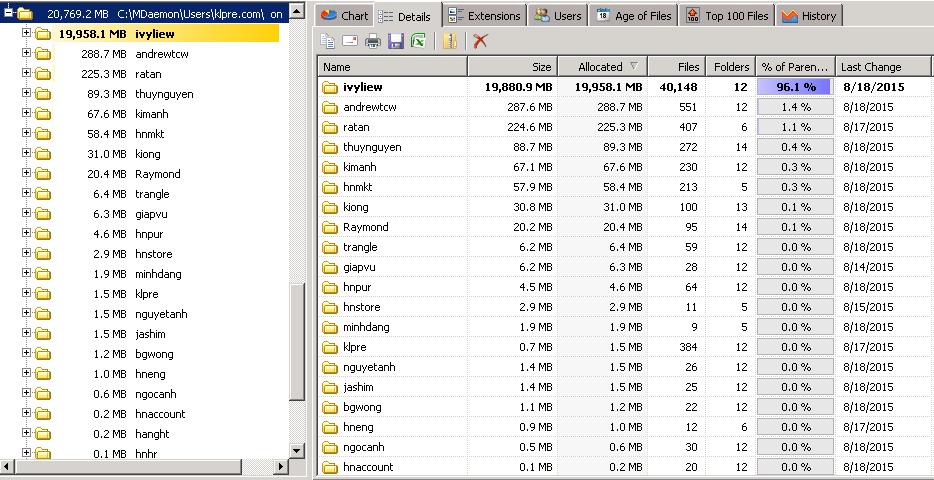Open the Users tab
The image size is (934, 480).
pos(558,15)
